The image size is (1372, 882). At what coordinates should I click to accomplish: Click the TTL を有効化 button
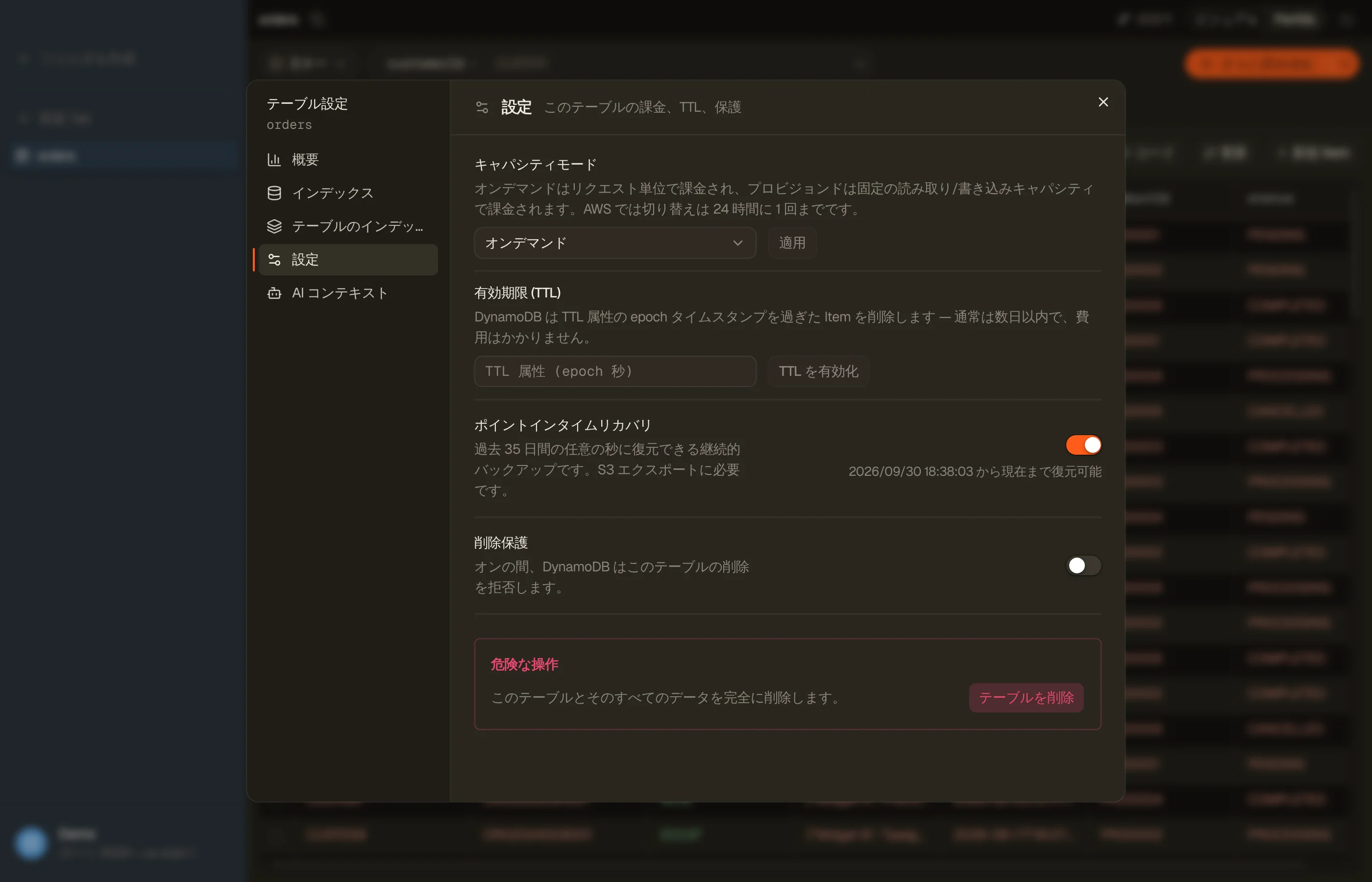point(818,371)
